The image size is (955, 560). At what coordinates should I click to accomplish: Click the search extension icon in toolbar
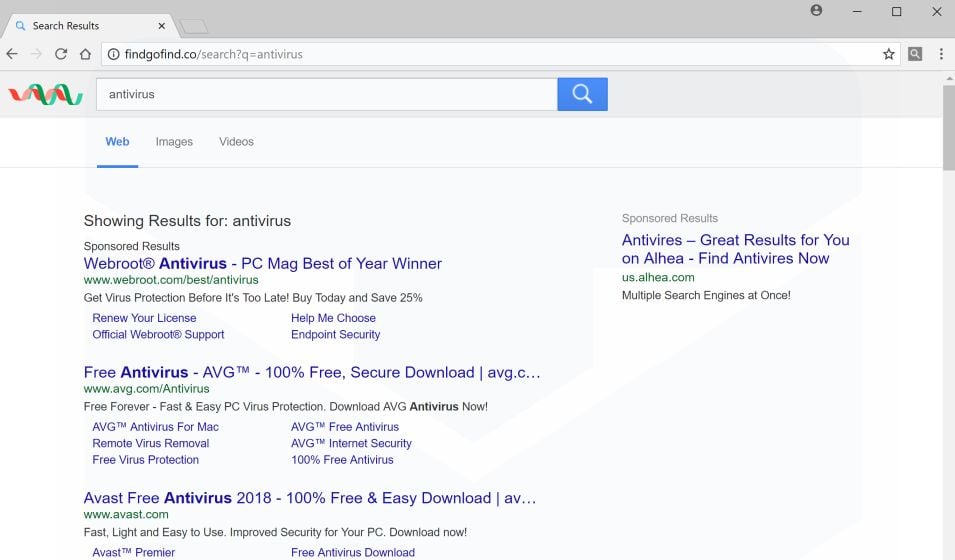[x=915, y=54]
